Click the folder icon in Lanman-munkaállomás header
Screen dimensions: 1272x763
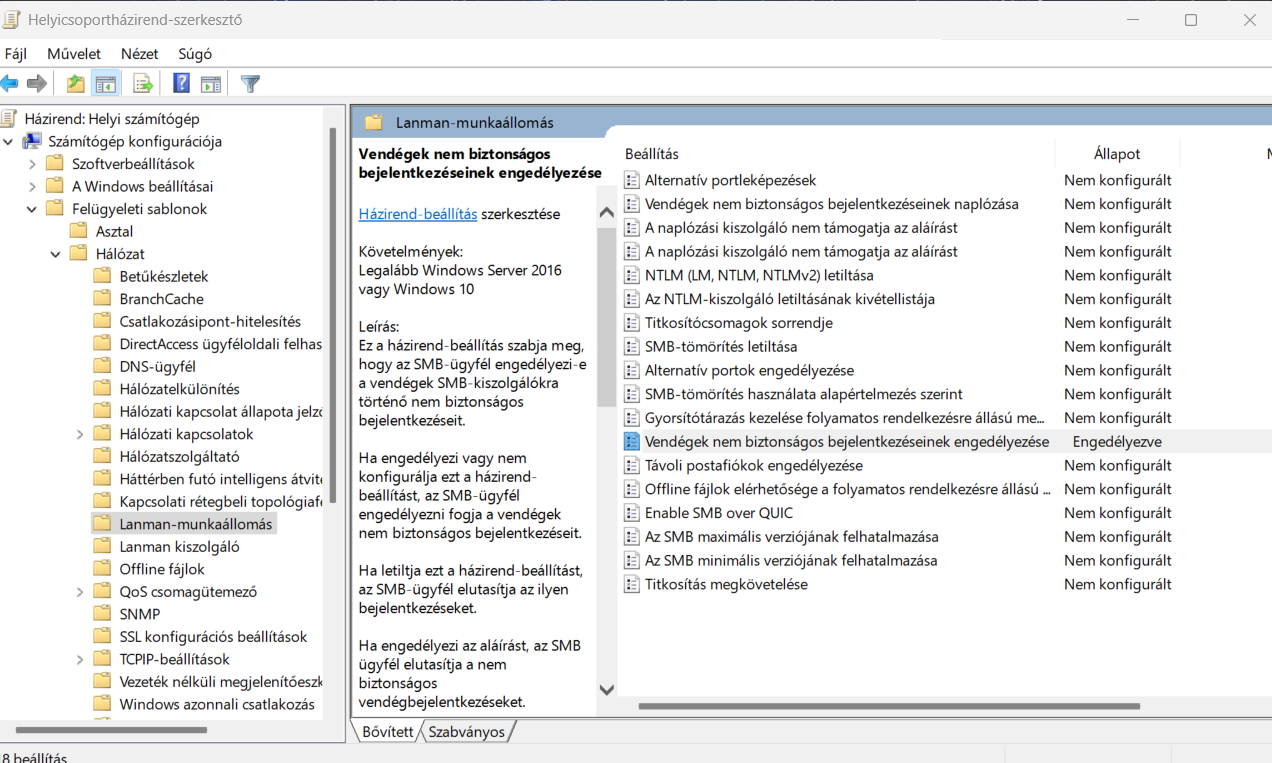pyautogui.click(x=374, y=122)
